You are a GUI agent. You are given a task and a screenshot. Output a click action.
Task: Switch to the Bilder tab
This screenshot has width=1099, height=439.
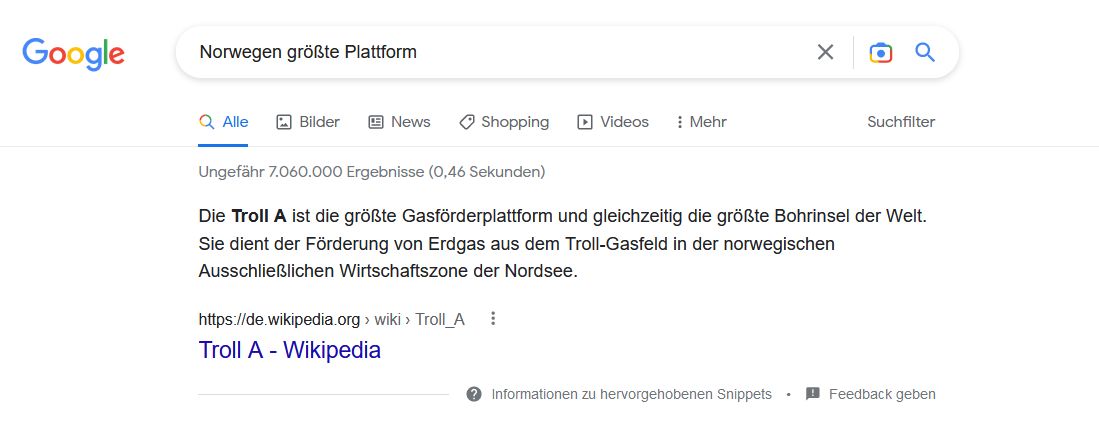(308, 122)
